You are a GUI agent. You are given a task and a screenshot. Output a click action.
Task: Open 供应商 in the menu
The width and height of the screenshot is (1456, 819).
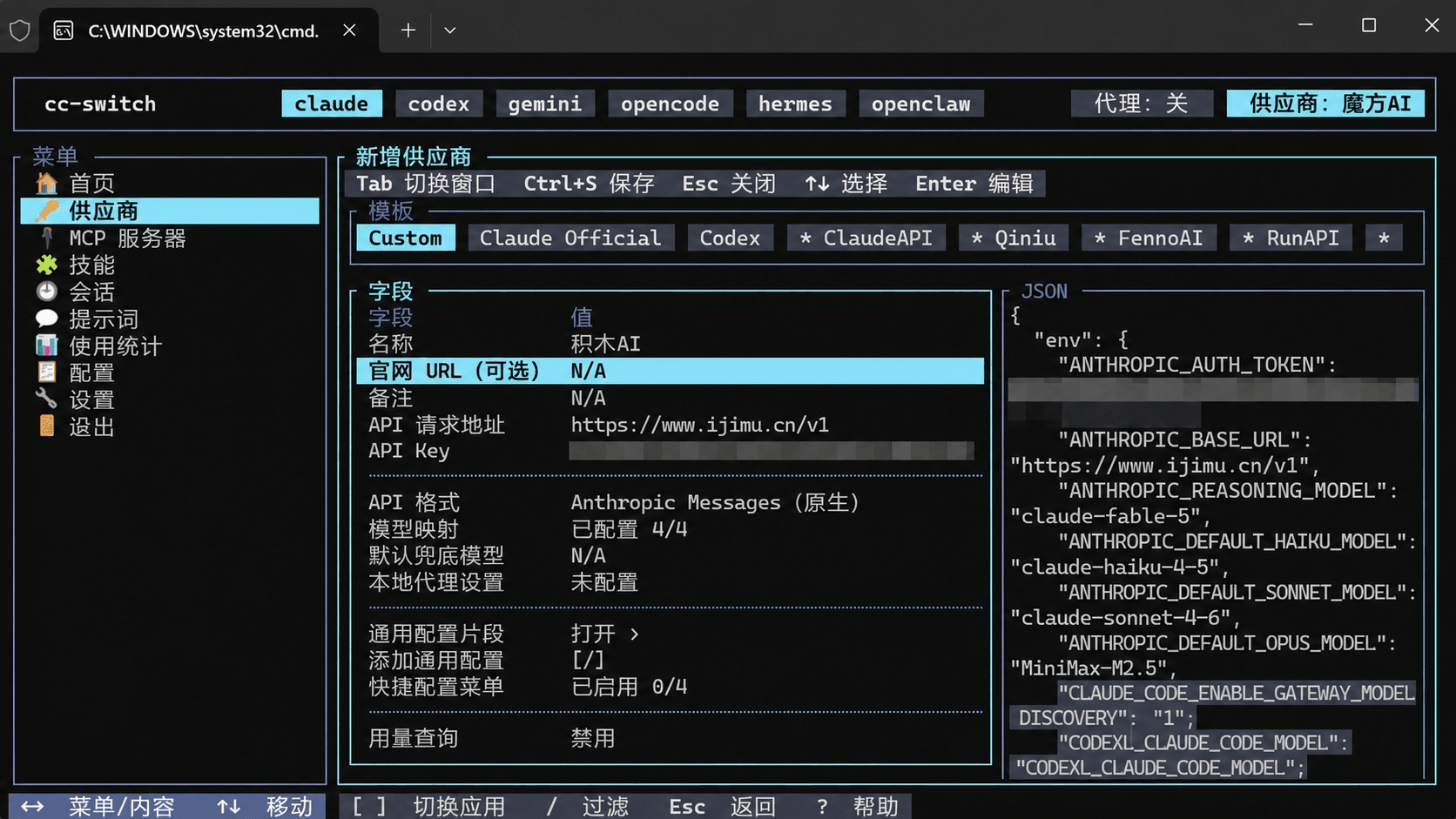click(x=170, y=211)
